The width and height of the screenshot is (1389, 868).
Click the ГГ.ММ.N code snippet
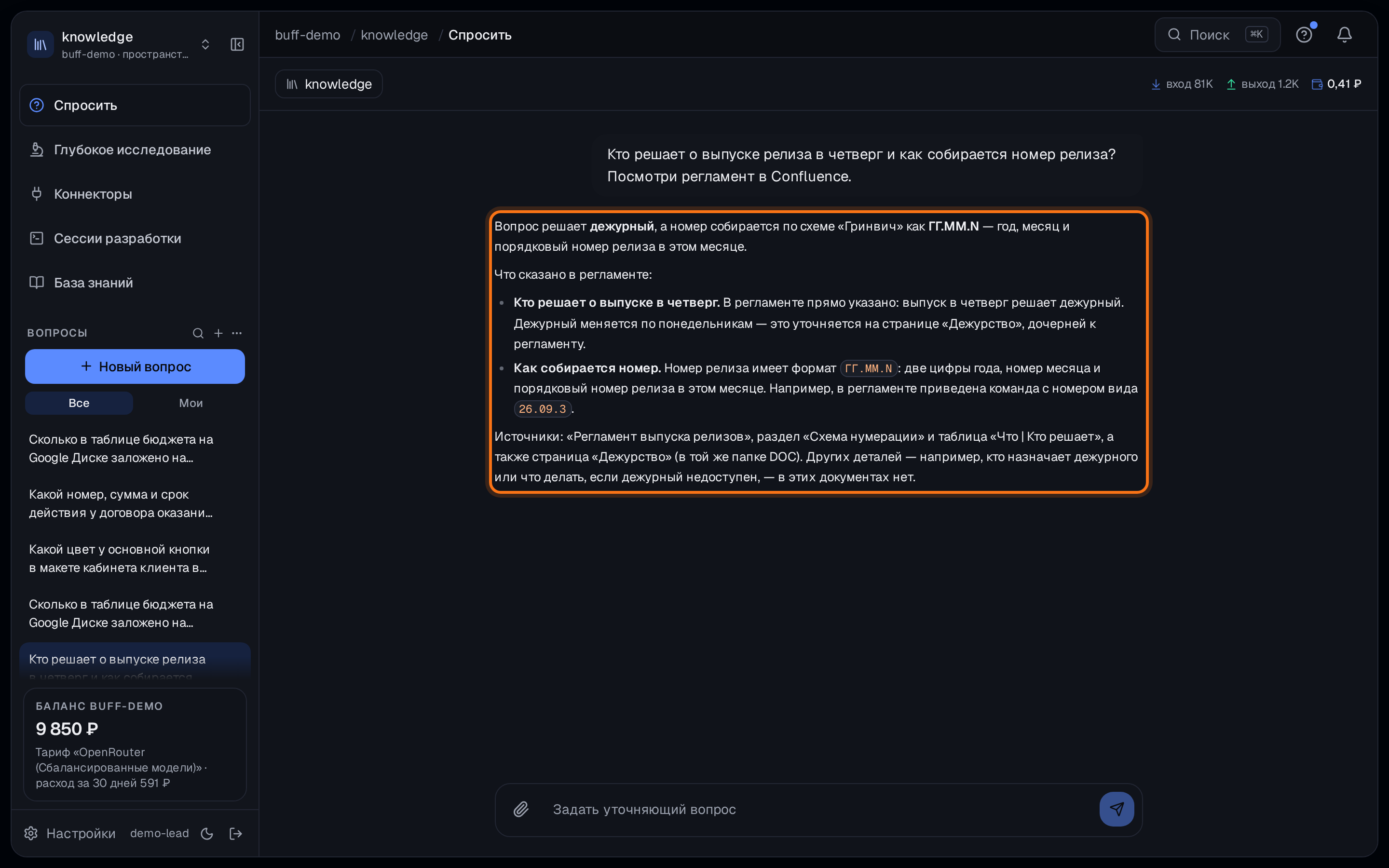[x=869, y=368]
